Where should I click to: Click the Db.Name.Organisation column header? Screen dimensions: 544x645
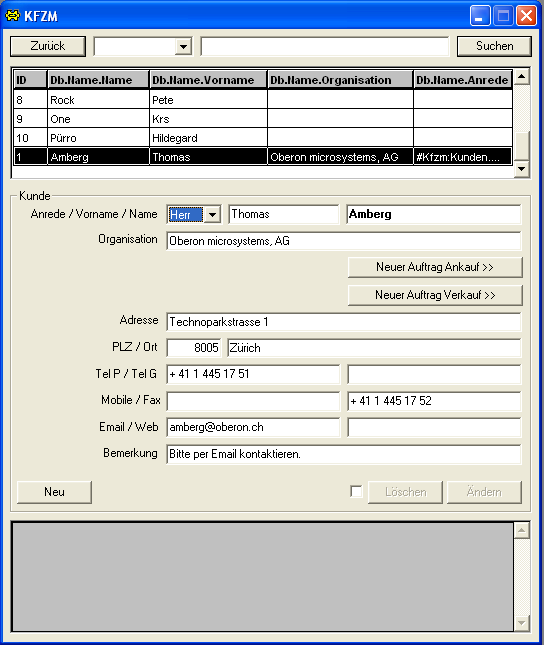[340, 80]
